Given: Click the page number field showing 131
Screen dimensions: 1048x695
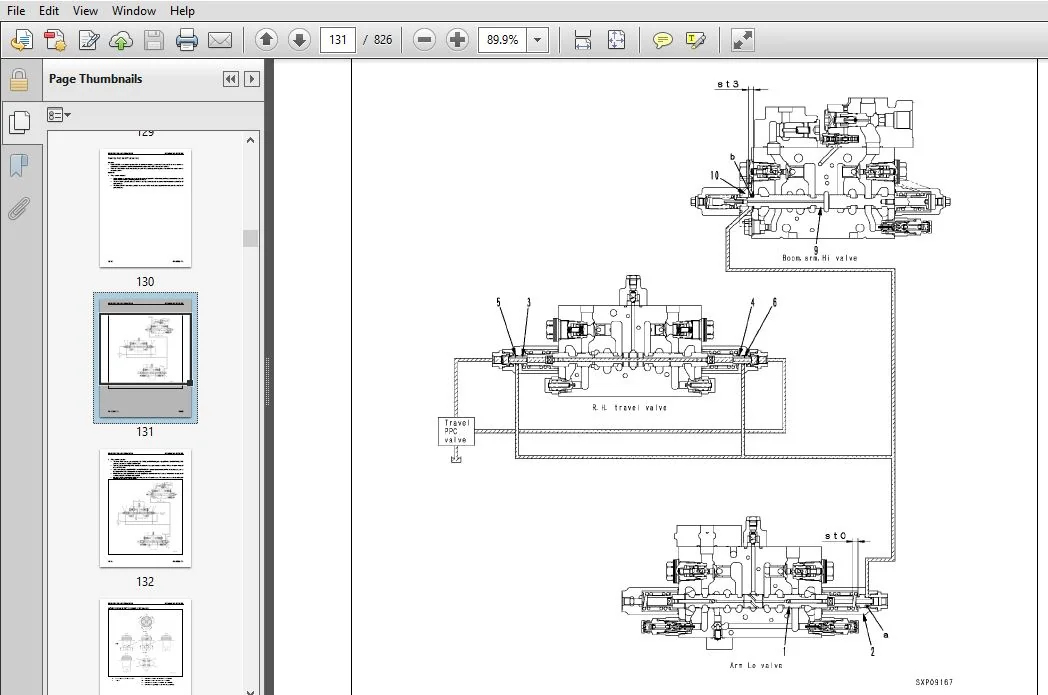Looking at the screenshot, I should [338, 39].
